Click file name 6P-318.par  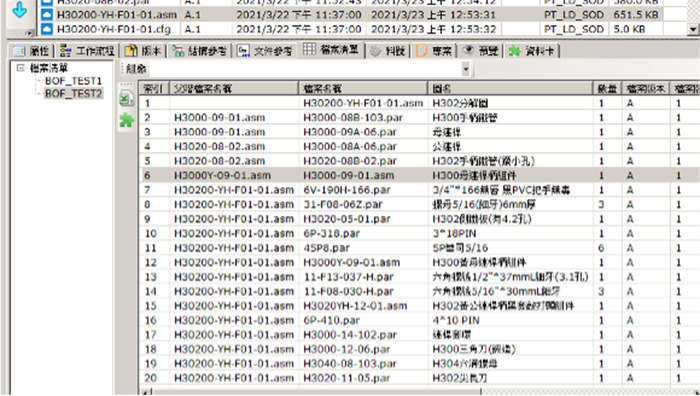tap(331, 233)
